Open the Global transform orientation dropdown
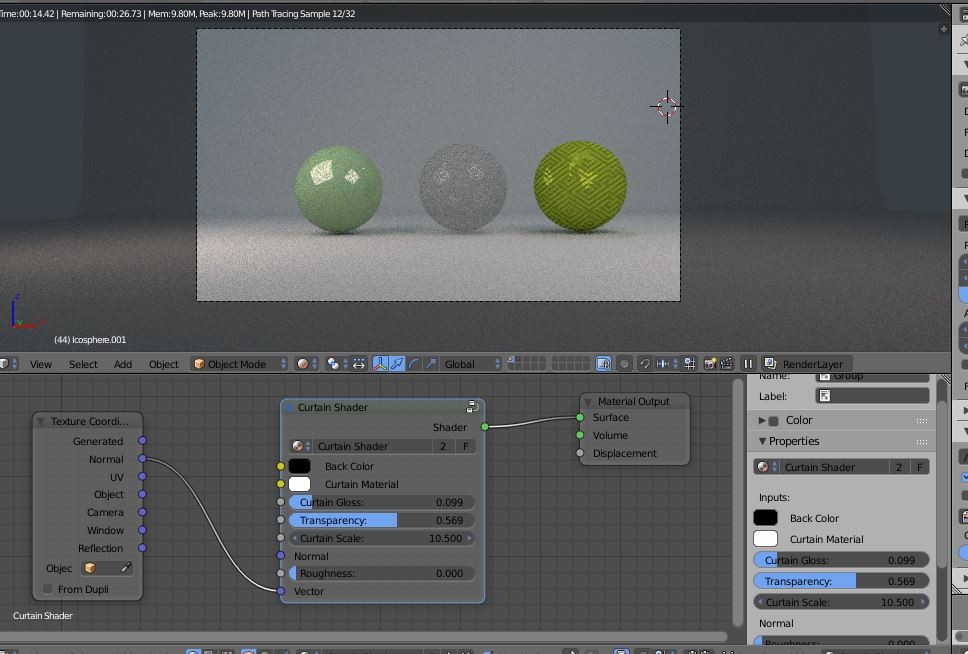968x654 pixels. coord(468,364)
